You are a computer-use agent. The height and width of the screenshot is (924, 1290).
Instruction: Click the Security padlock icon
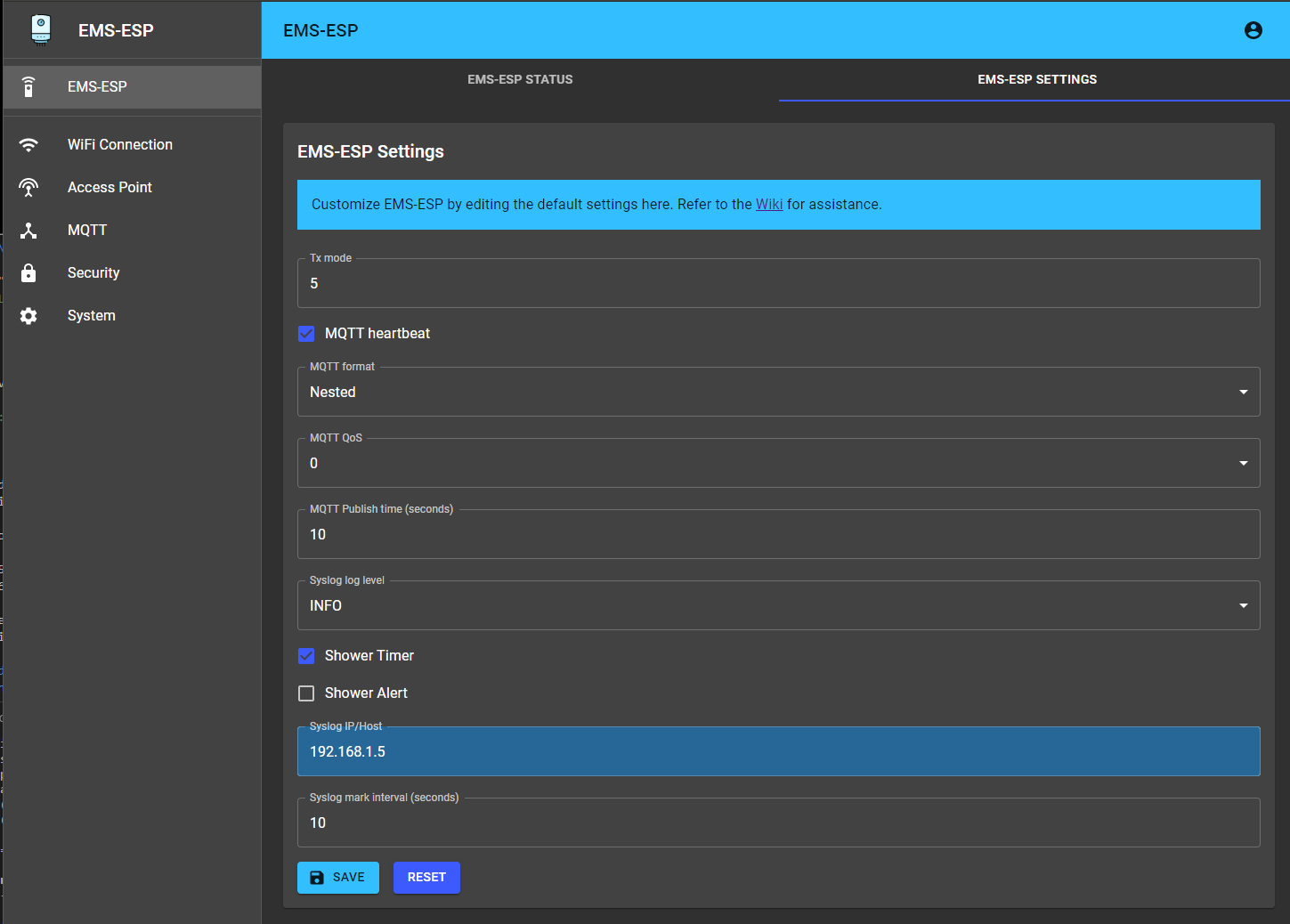click(x=28, y=273)
